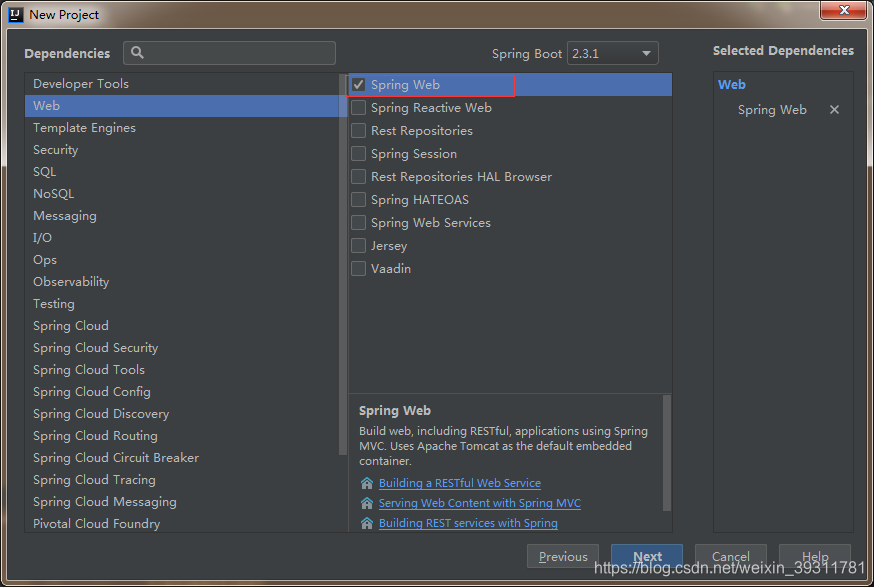Select the Spring Web Services checkbox
The width and height of the screenshot is (874, 587).
point(358,222)
